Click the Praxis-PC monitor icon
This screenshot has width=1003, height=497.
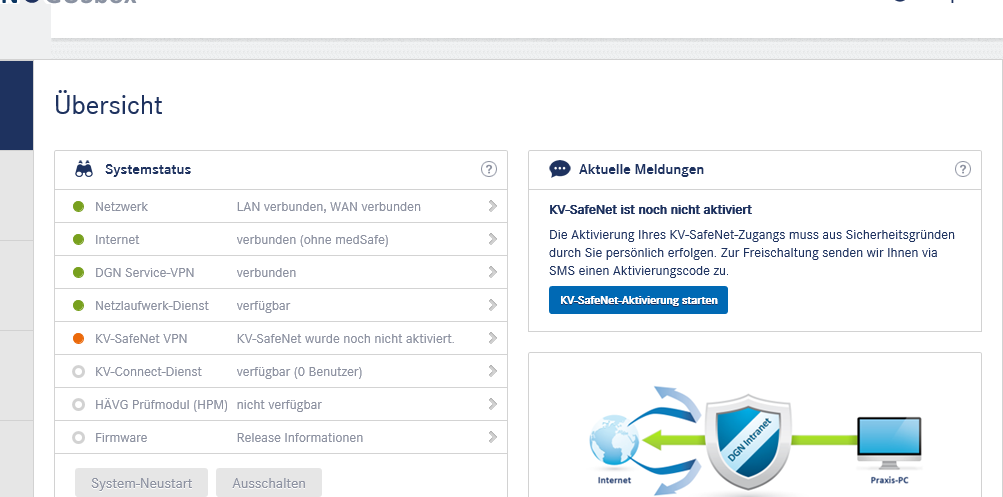pyautogui.click(x=888, y=443)
